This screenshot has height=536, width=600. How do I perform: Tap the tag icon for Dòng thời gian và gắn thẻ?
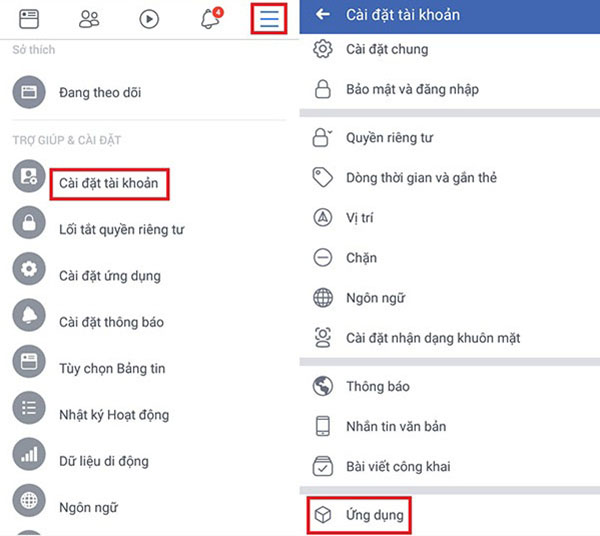coord(323,178)
